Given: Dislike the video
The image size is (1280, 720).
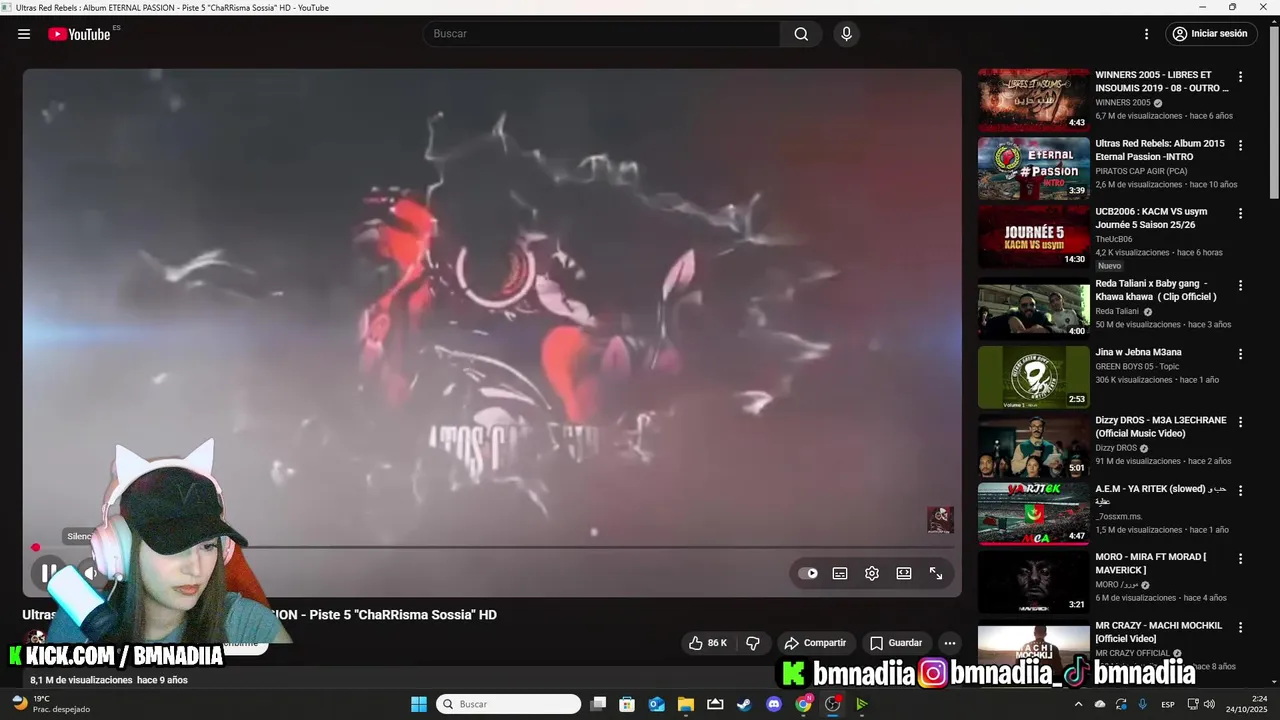Looking at the screenshot, I should pos(753,643).
